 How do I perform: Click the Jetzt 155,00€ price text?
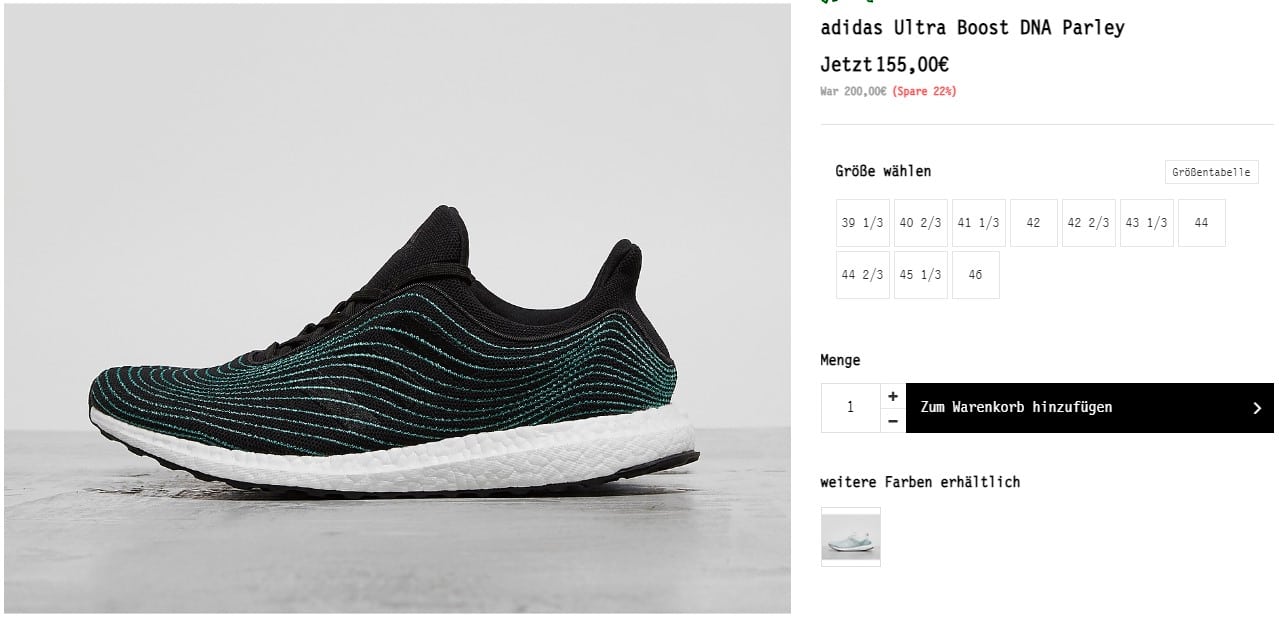[884, 65]
